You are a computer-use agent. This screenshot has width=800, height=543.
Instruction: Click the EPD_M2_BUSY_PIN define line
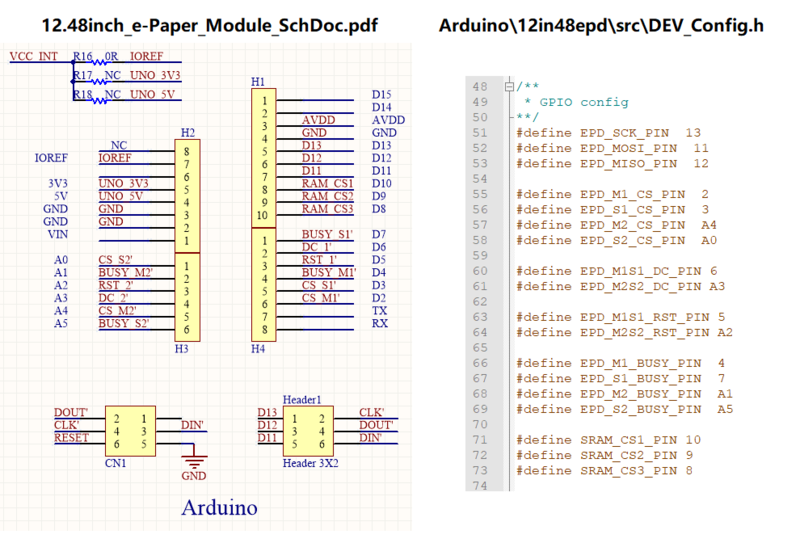(624, 394)
